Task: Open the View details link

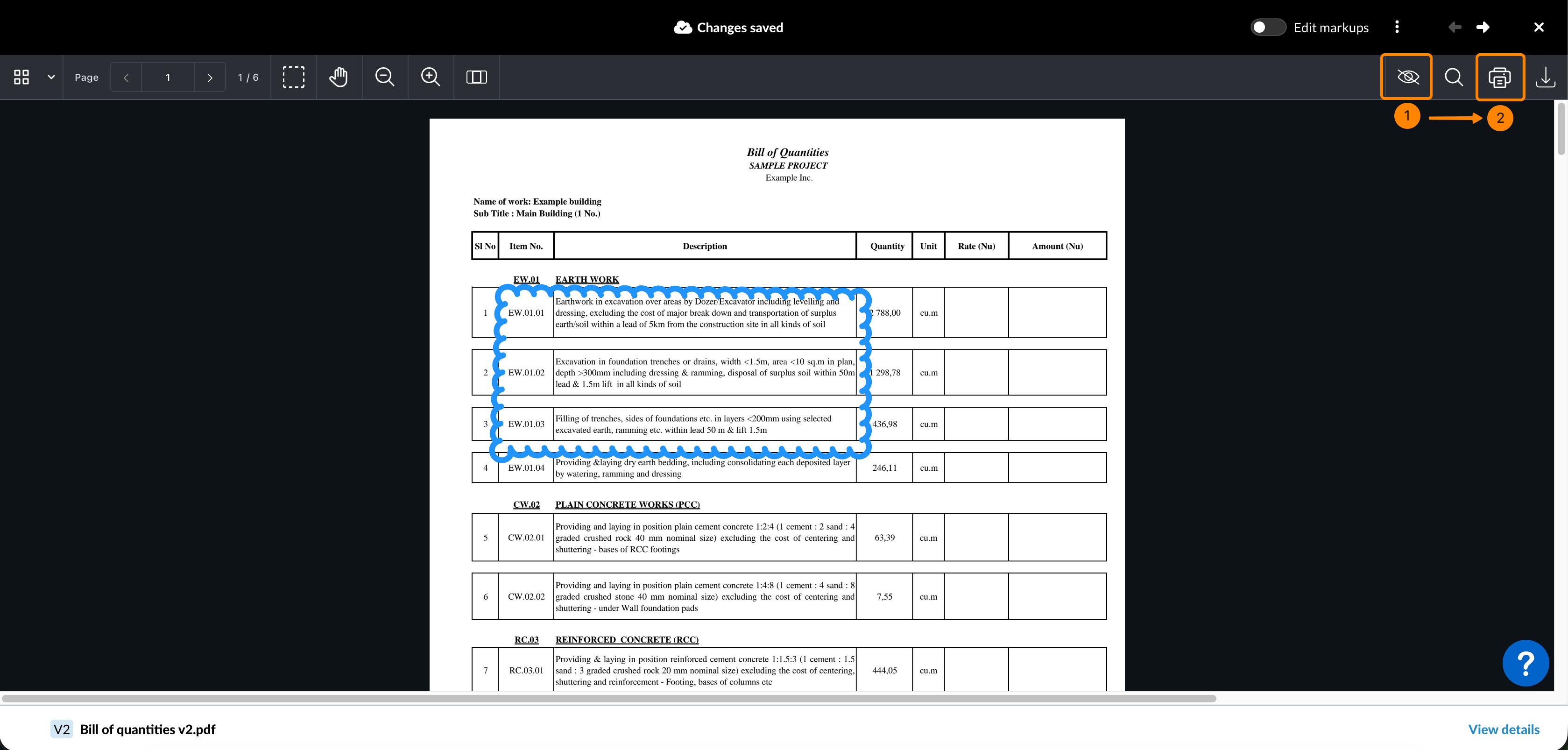Action: click(x=1504, y=729)
